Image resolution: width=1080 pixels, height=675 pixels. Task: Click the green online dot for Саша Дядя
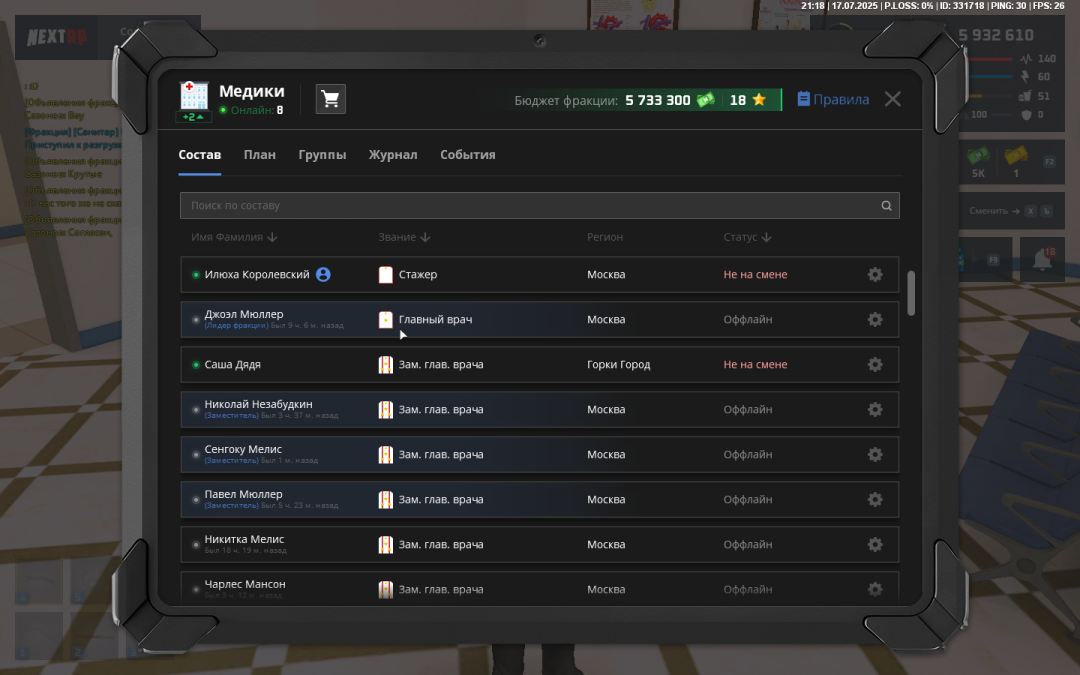196,364
